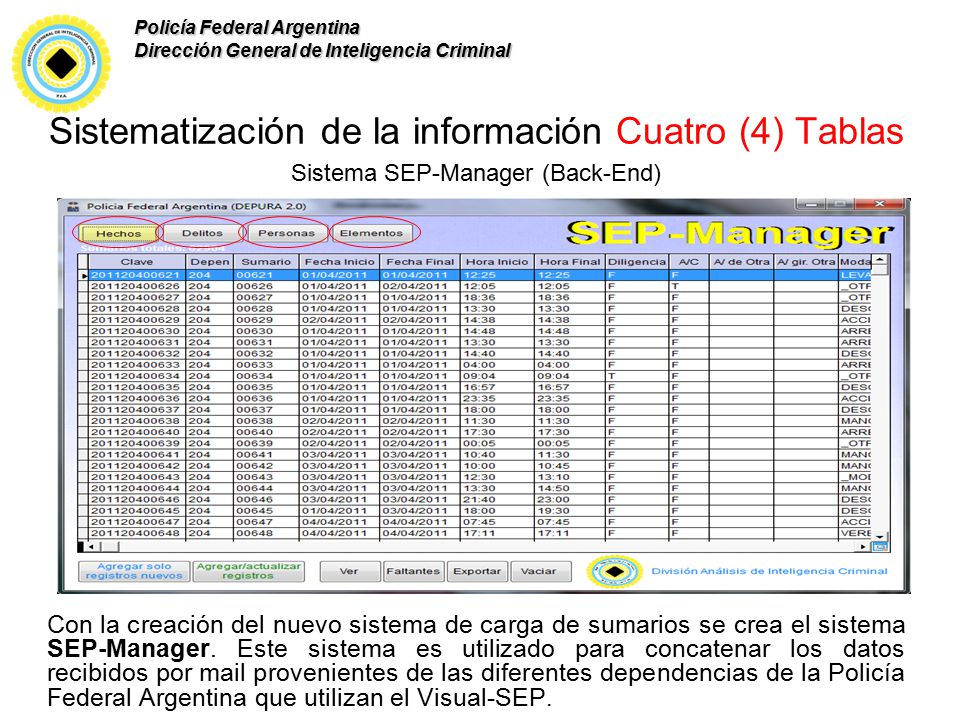Click scroll-down arrow of table scrollbar
The height and width of the screenshot is (720, 960).
(x=880, y=536)
